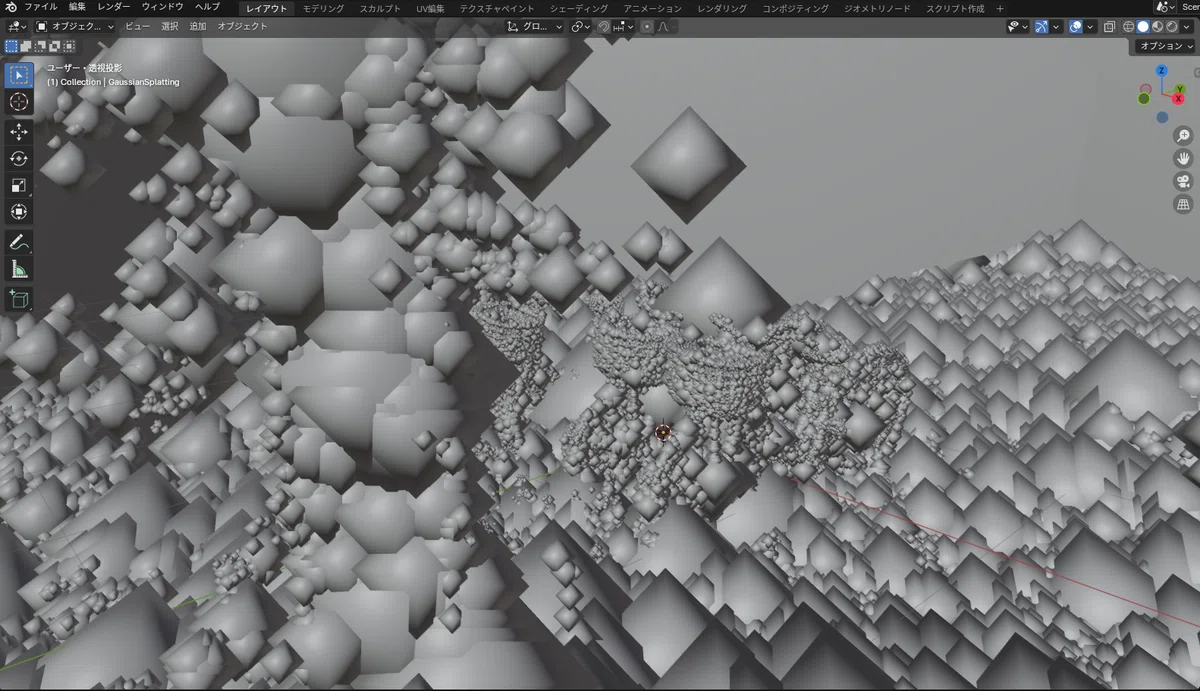This screenshot has width=1200, height=691.
Task: Select the Measure tool
Action: 19,269
